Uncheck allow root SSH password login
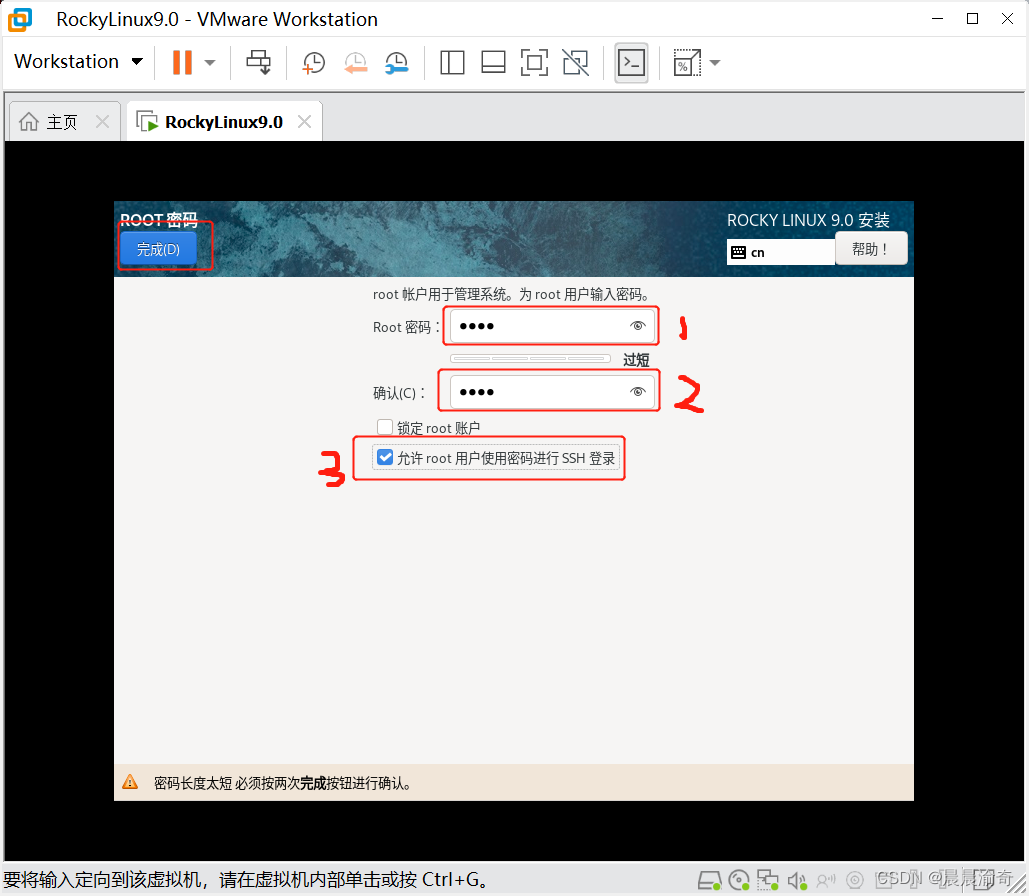 click(385, 458)
